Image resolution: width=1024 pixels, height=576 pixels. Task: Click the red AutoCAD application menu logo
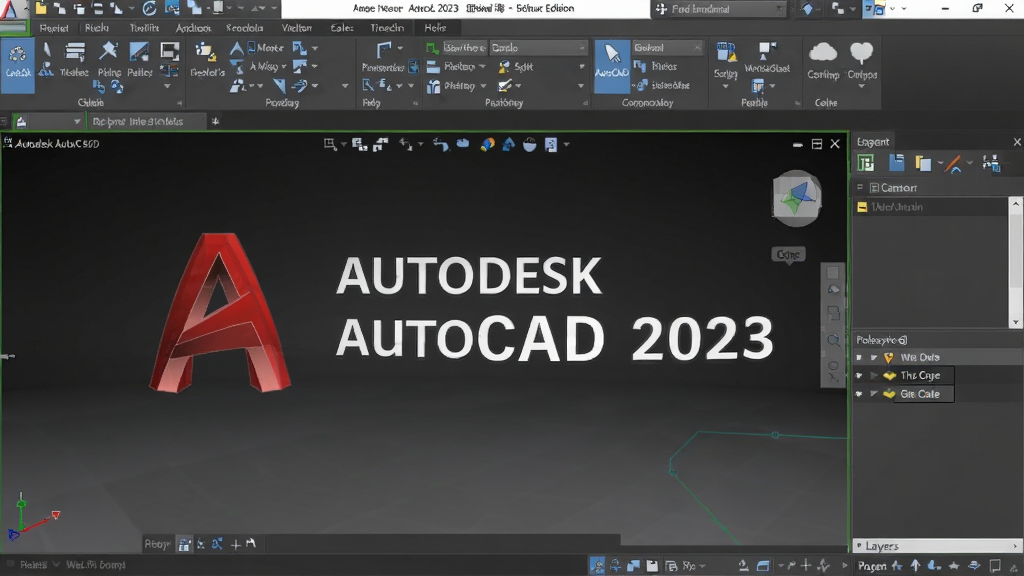pyautogui.click(x=8, y=9)
